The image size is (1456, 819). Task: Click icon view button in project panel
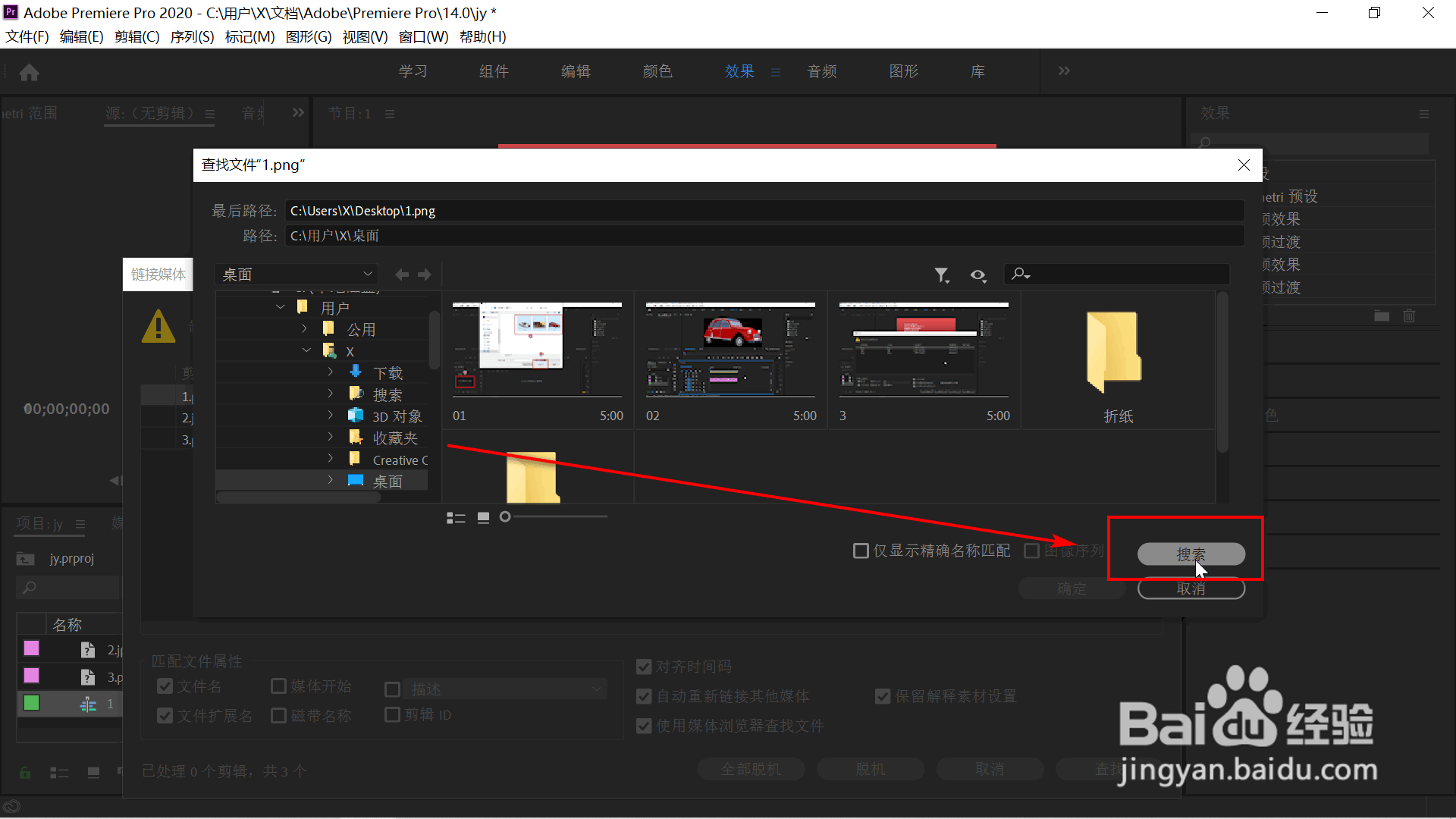[x=93, y=773]
